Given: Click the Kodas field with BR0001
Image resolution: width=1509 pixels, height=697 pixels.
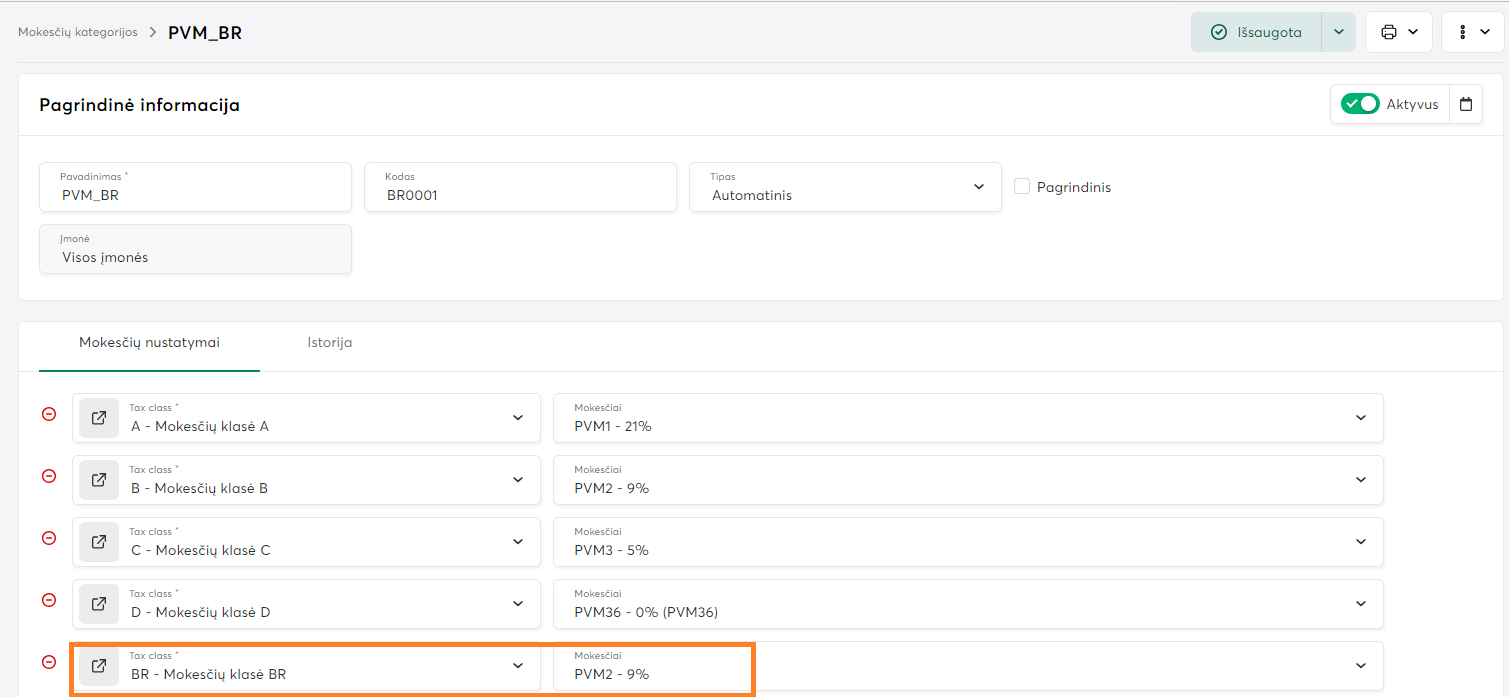Looking at the screenshot, I should point(520,188).
